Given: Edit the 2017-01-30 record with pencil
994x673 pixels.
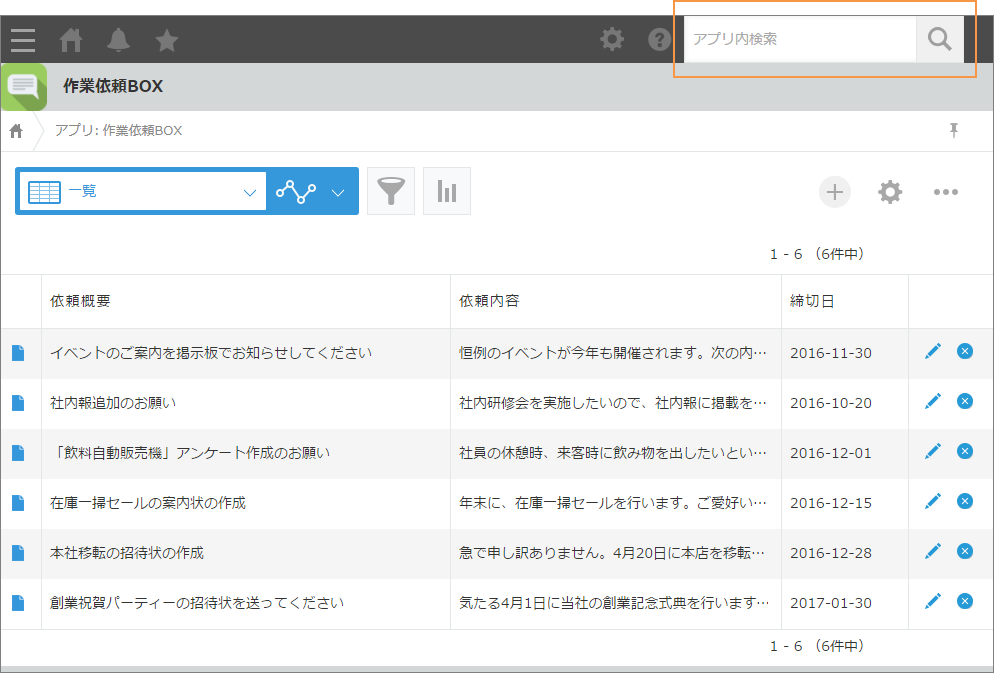Looking at the screenshot, I should [933, 601].
